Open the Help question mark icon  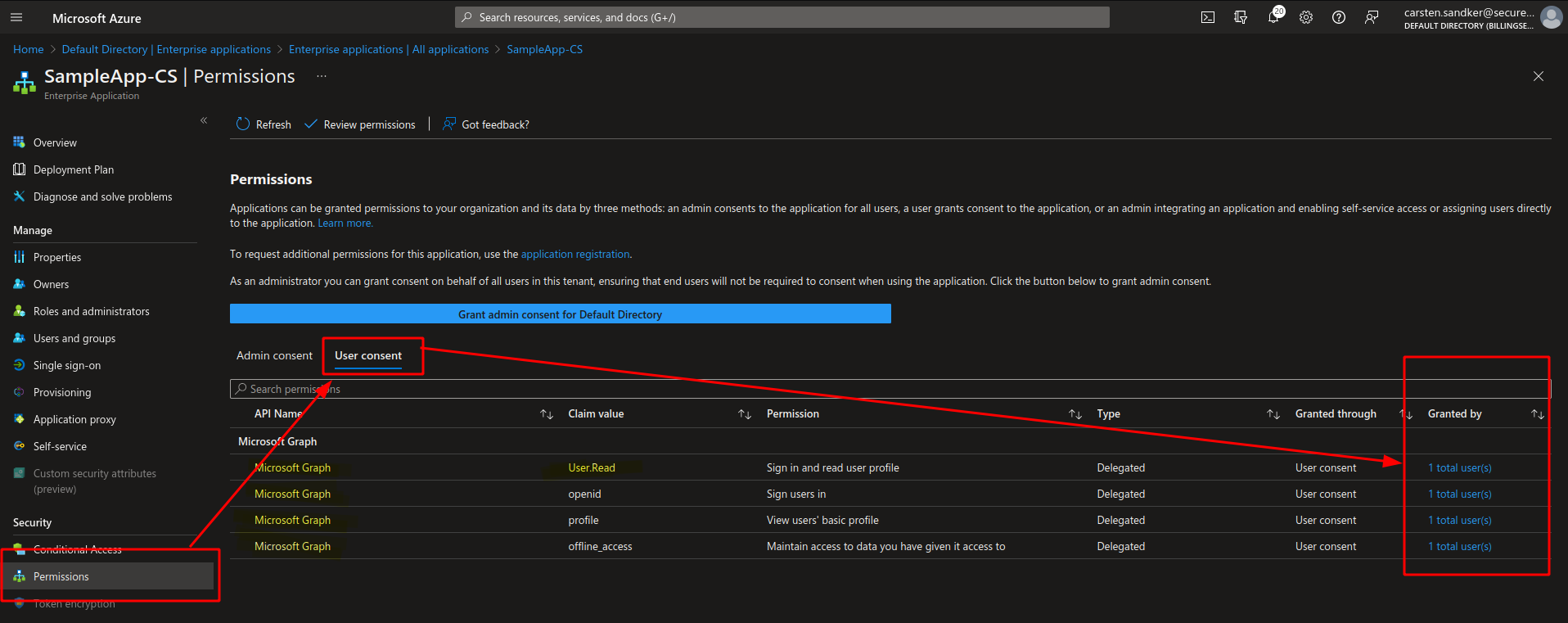1339,17
